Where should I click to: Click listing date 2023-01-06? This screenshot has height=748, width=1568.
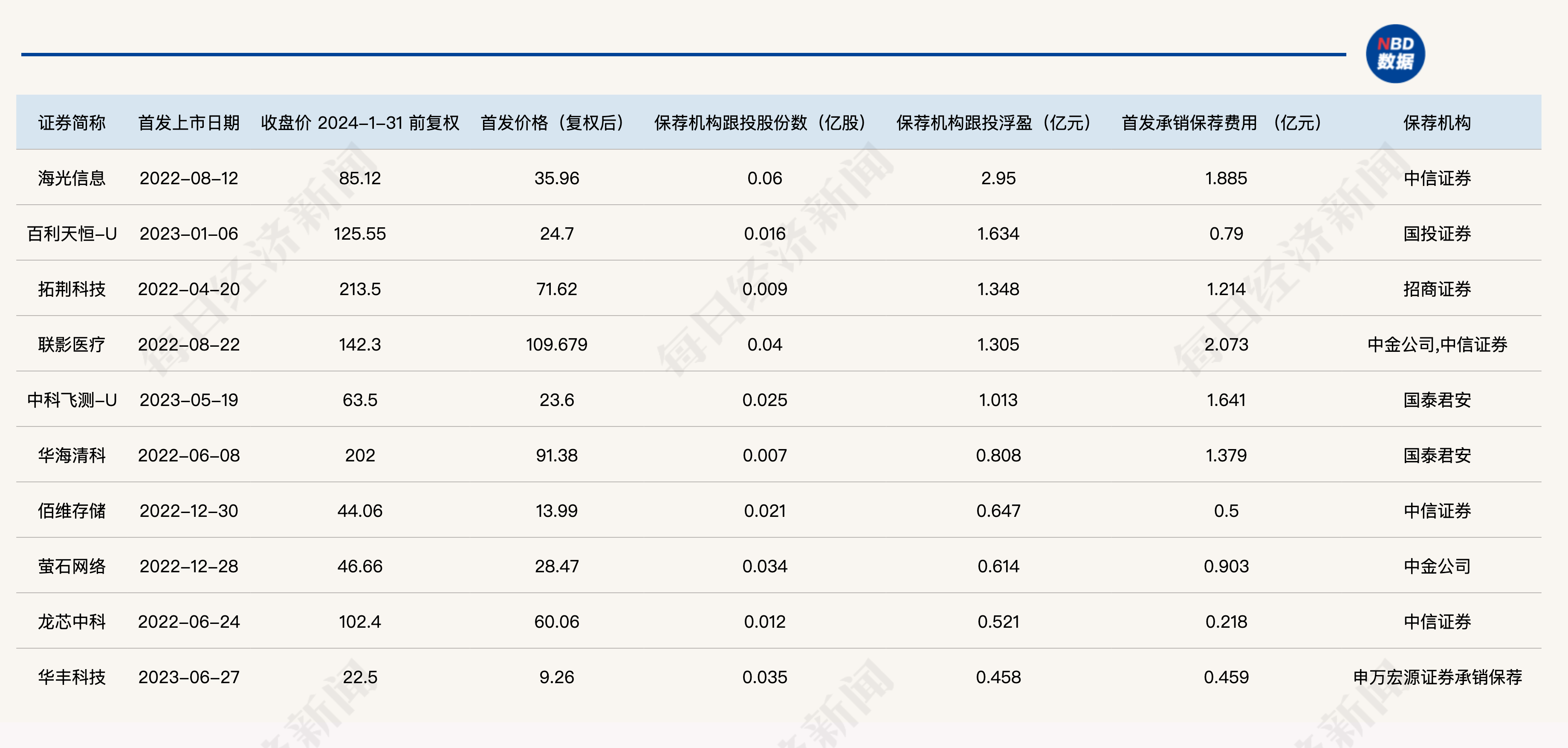pos(189,234)
